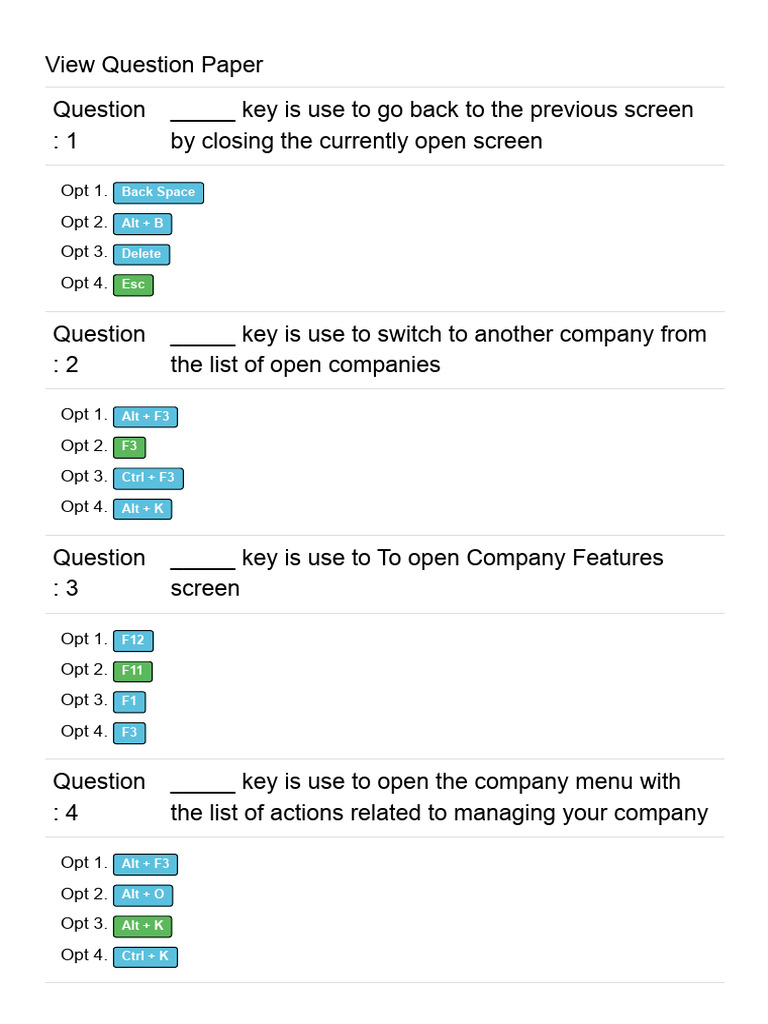The image size is (768, 1024).
Task: Choose the green F3 badge in Question 2
Action: [x=129, y=447]
